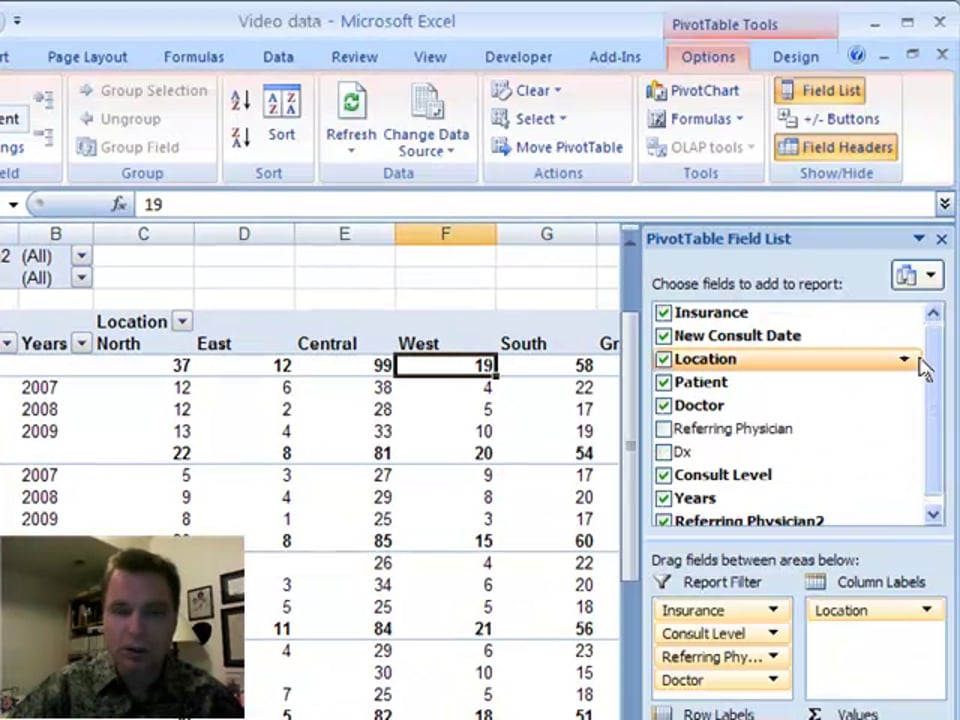Switch to the Formulas ribbon tab
Image resolution: width=960 pixels, height=720 pixels.
click(x=193, y=57)
